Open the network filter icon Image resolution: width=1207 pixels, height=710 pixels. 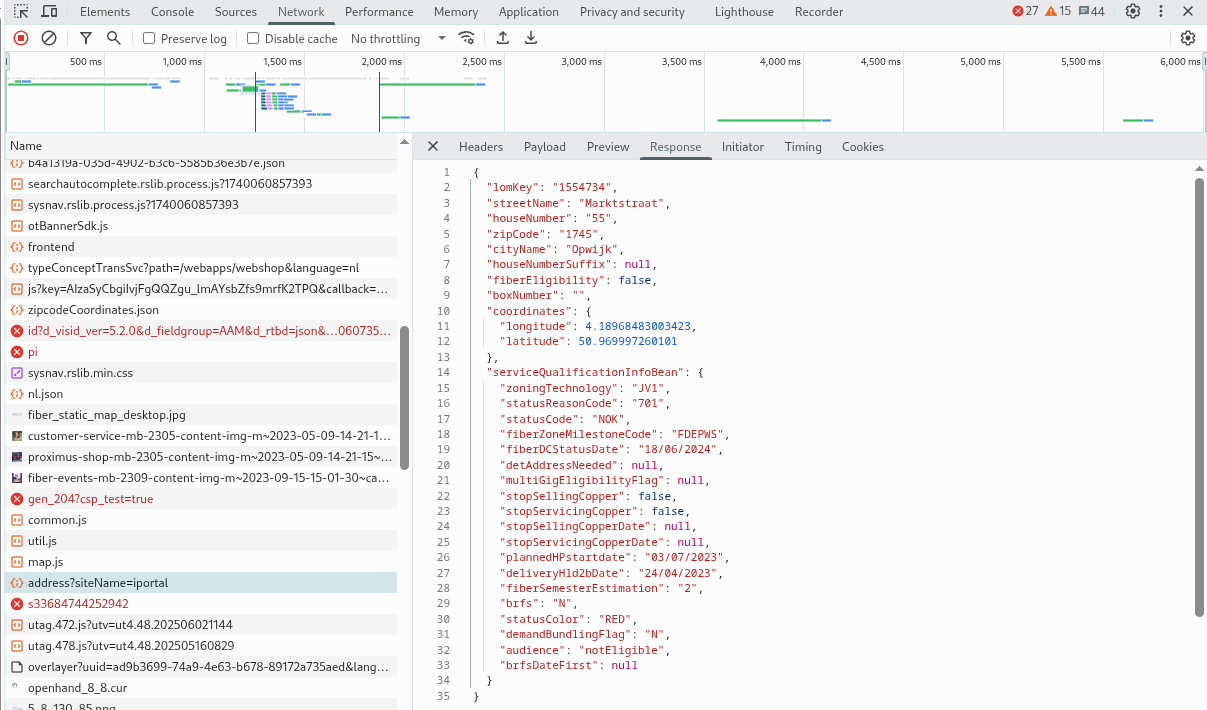click(x=86, y=38)
